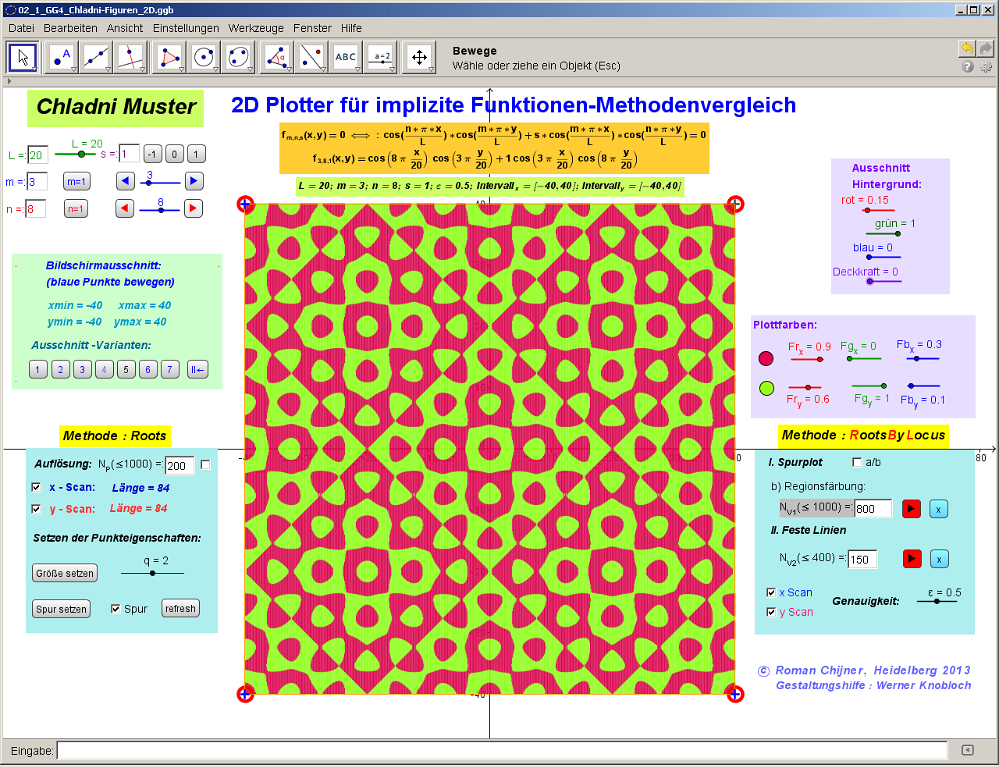Open the Ellipse tool dropdown arrow

point(251,69)
